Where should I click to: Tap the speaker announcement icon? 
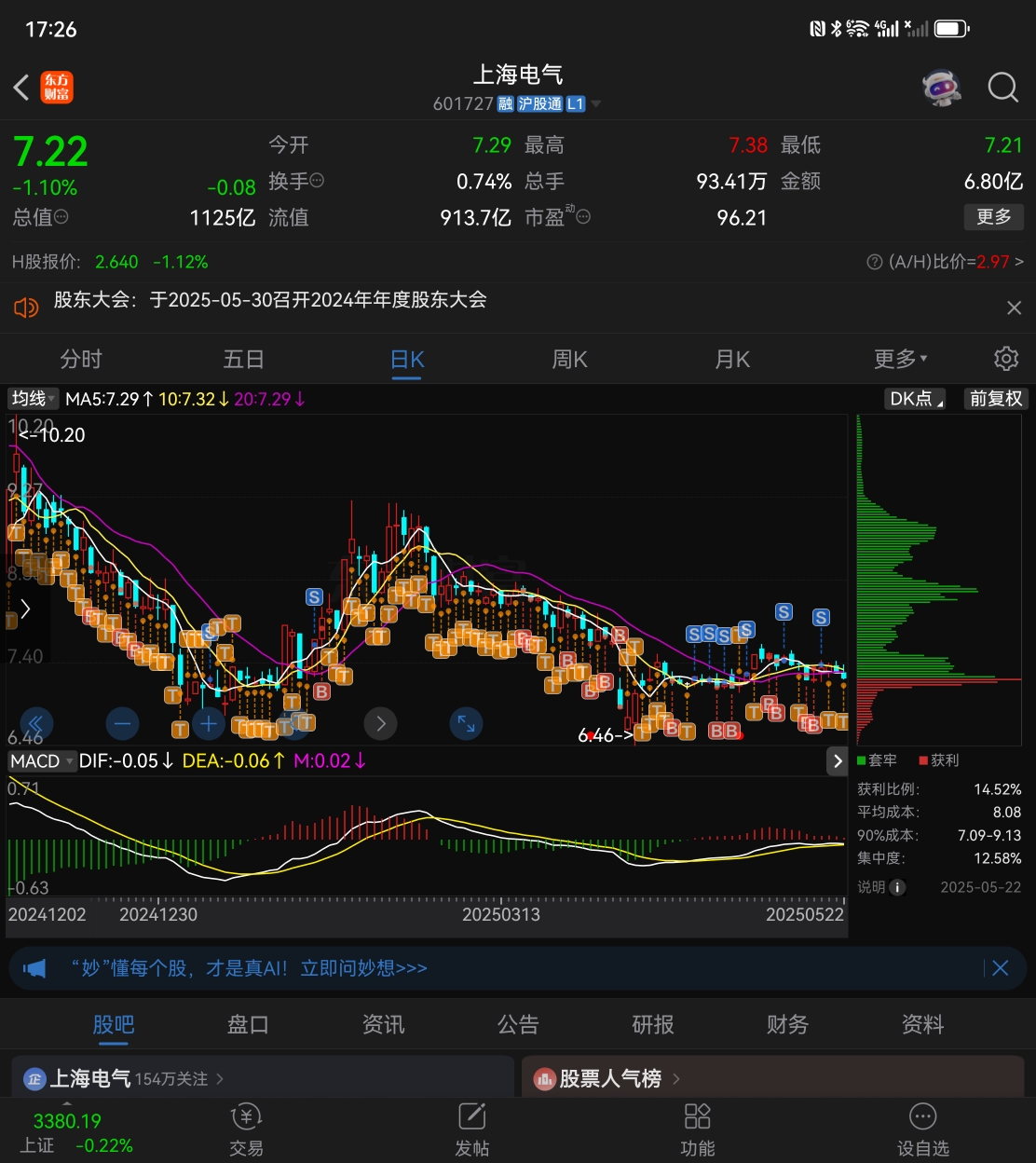coord(26,307)
